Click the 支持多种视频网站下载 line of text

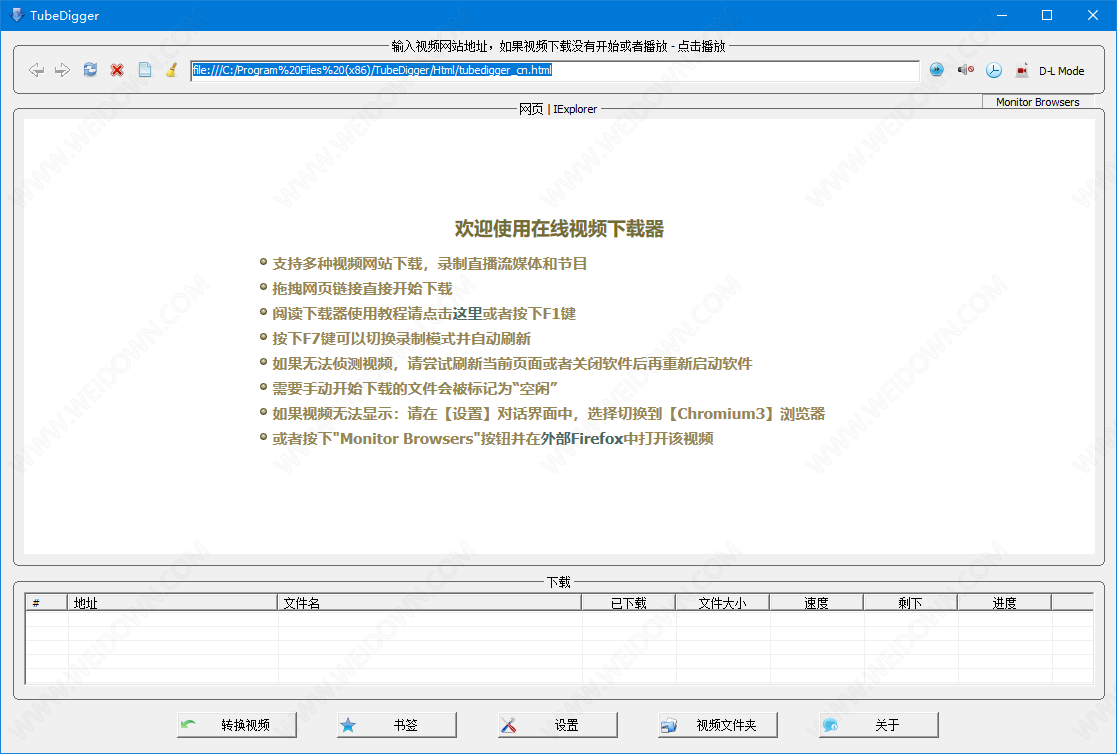point(430,264)
